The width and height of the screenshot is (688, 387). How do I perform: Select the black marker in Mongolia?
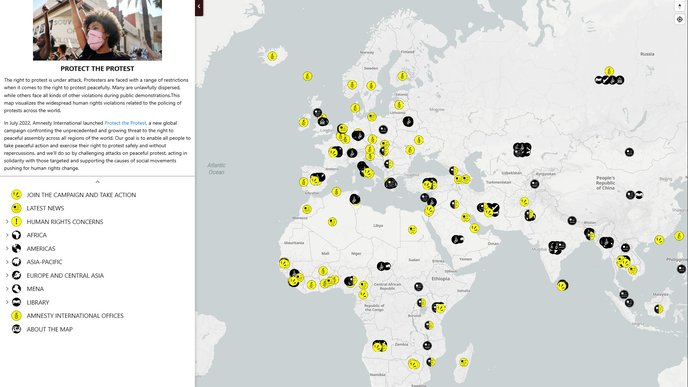(x=629, y=152)
